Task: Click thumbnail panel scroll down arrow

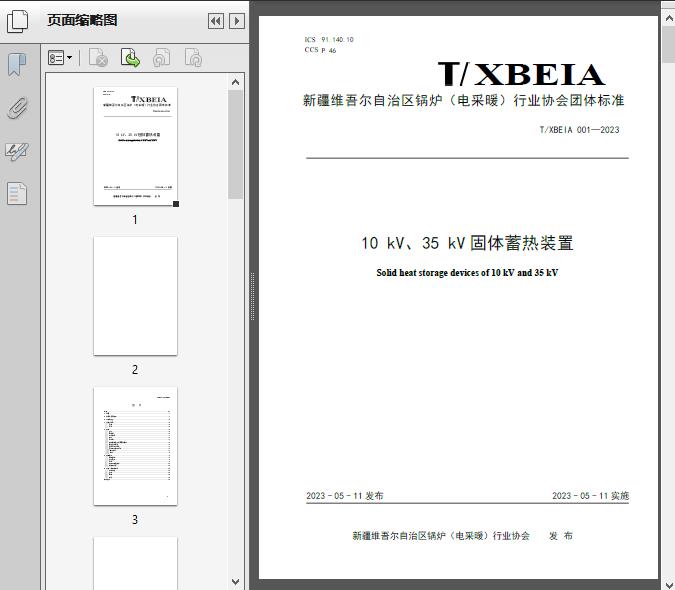Action: tap(235, 582)
